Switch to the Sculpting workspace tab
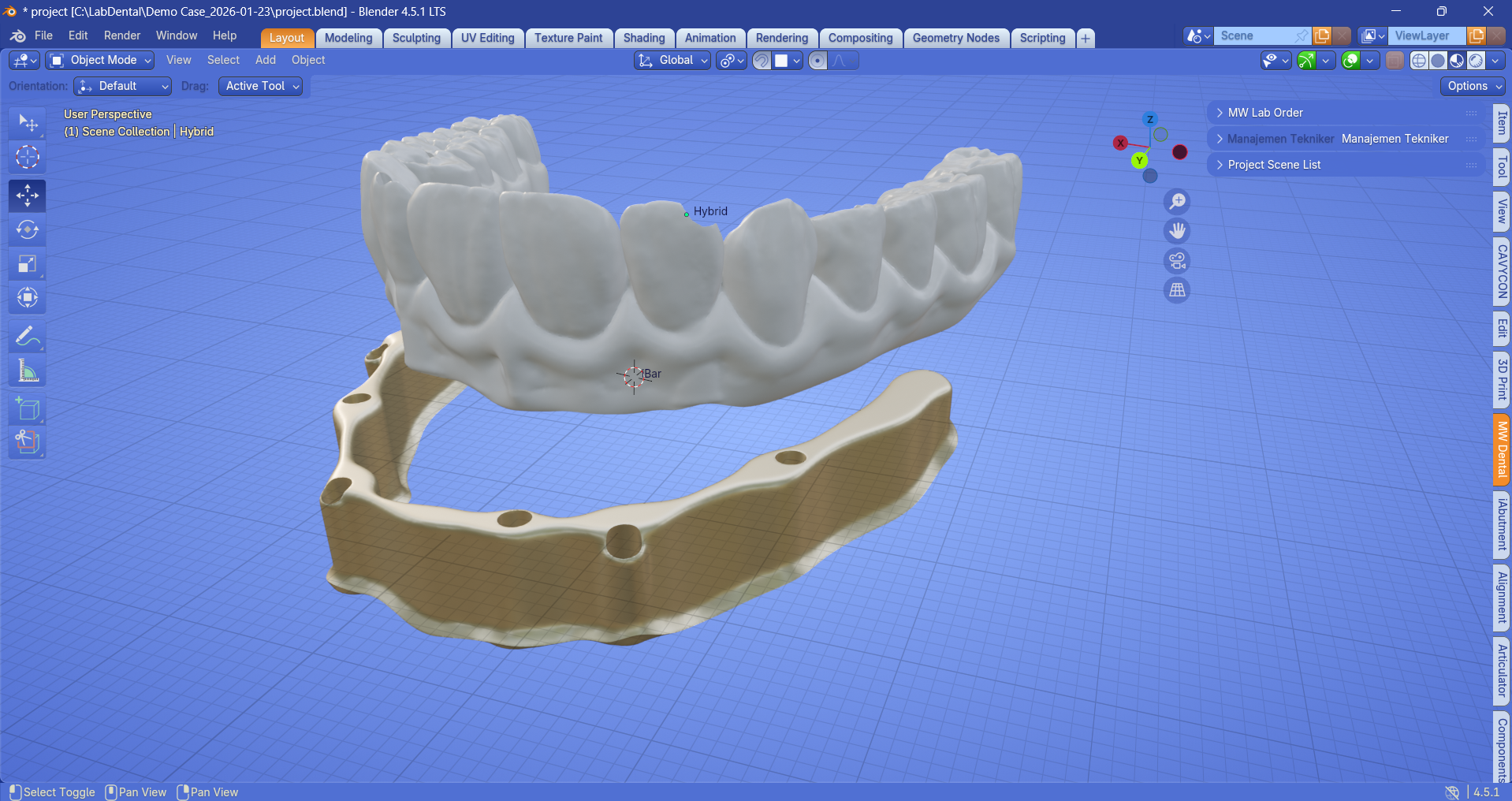 point(416,38)
